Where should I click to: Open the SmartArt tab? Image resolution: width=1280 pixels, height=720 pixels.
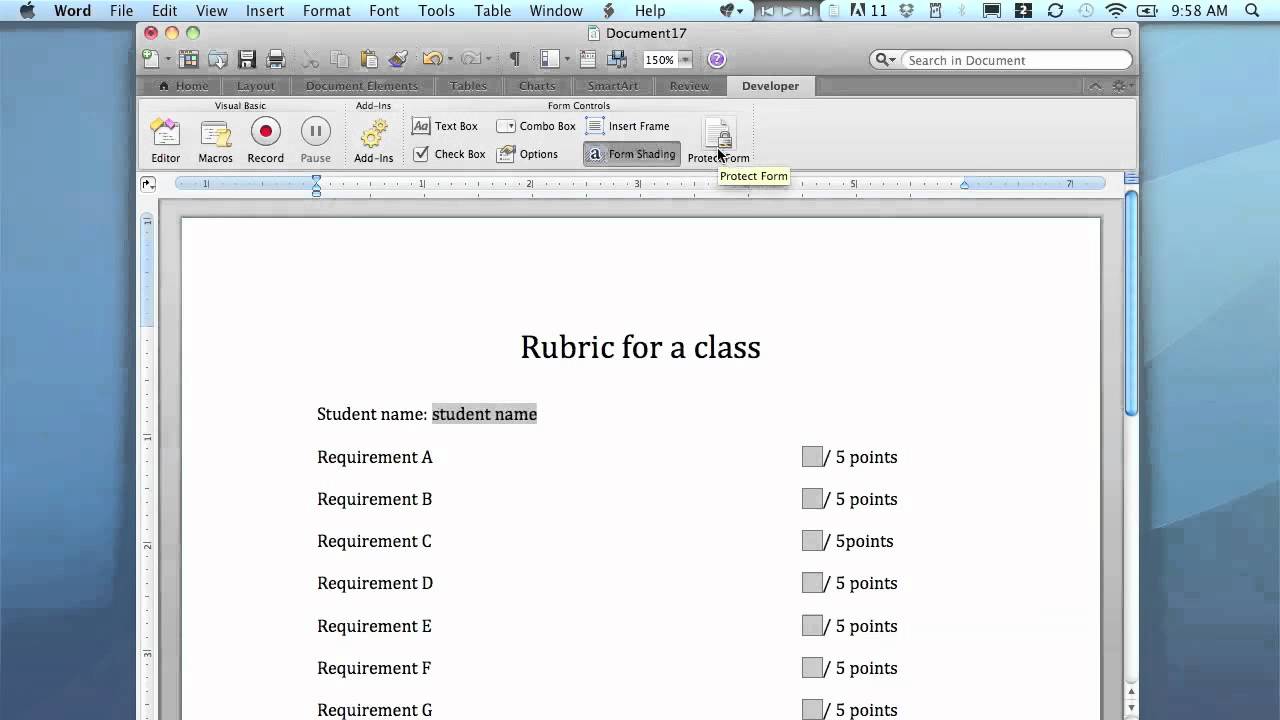pyautogui.click(x=613, y=86)
